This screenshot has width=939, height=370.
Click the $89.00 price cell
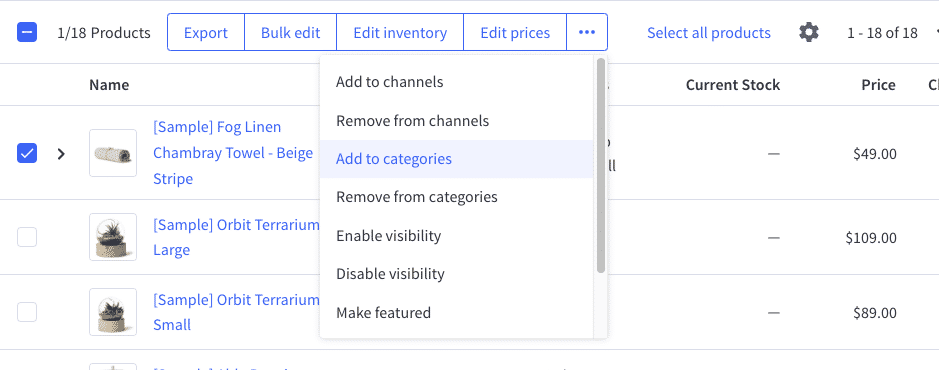tap(875, 313)
